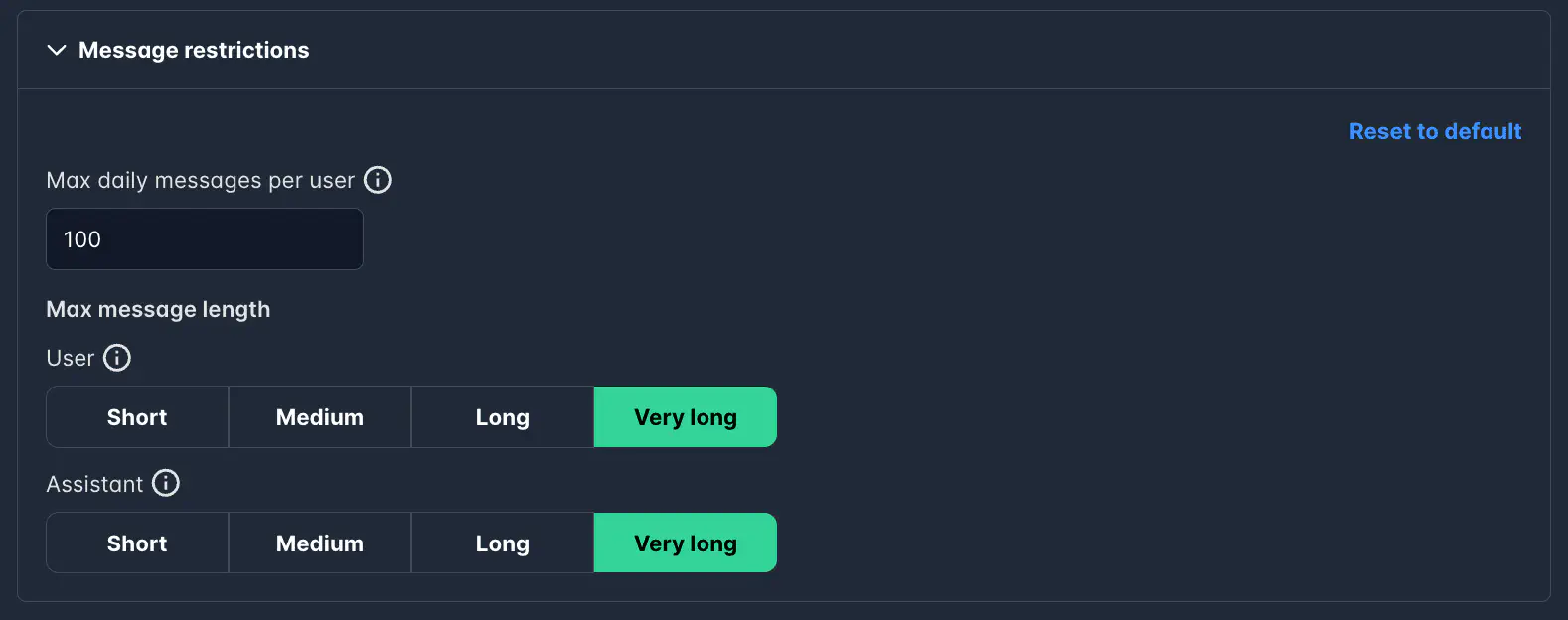
Task: Click the Assistant label text
Action: (94, 484)
